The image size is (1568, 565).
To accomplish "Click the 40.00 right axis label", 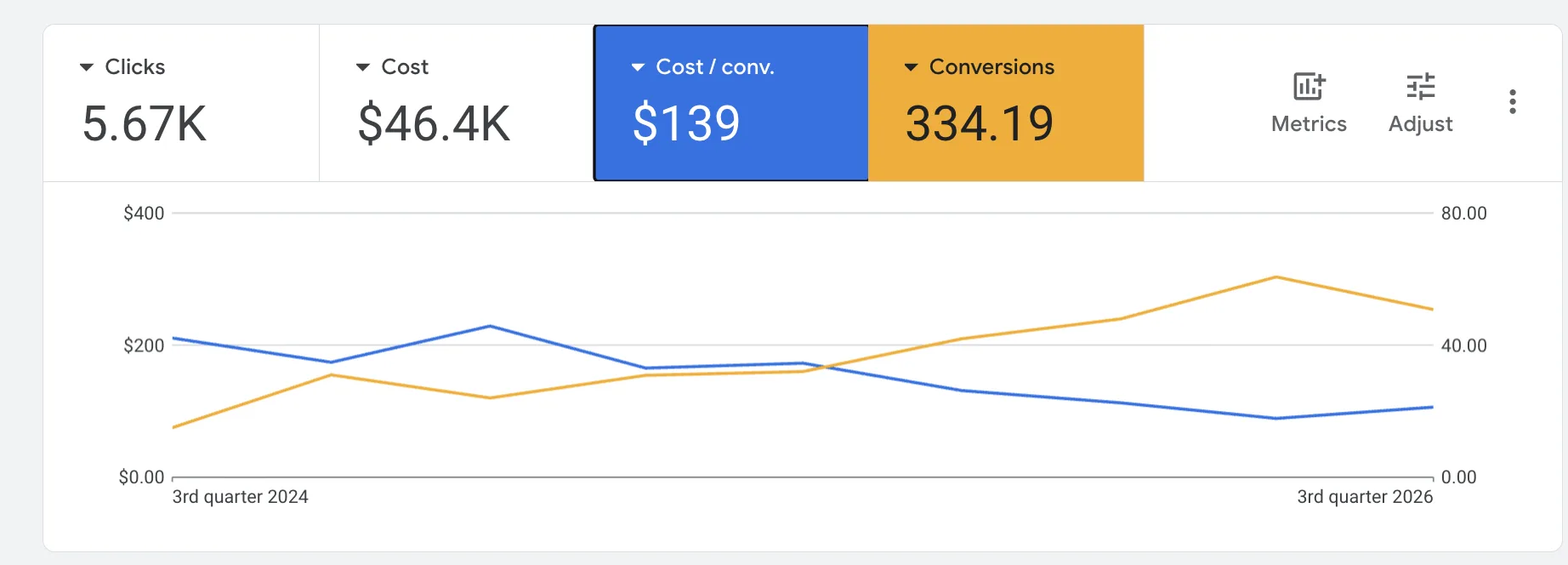I will pos(1463,345).
